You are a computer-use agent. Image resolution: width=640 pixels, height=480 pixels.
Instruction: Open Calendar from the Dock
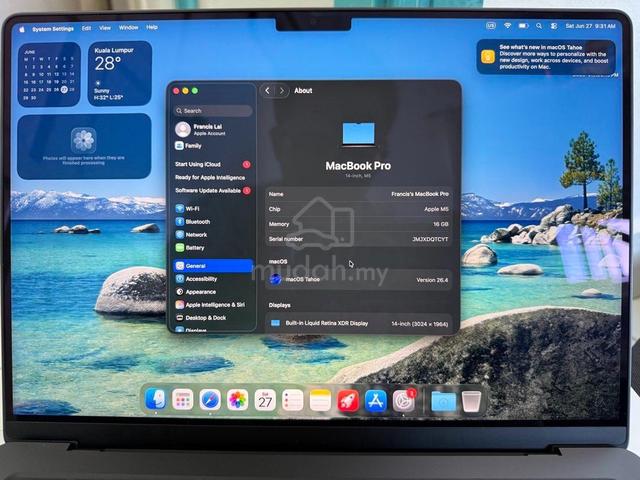click(x=265, y=400)
